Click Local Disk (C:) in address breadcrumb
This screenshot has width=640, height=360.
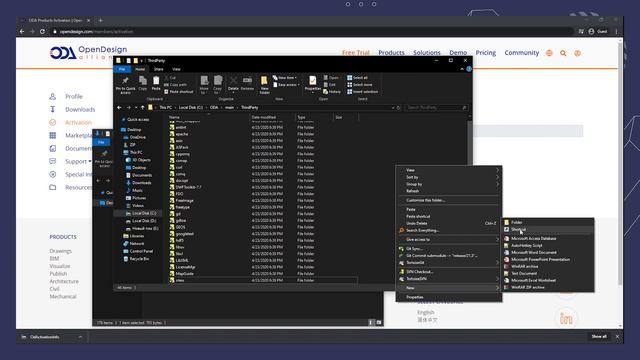[x=191, y=107]
